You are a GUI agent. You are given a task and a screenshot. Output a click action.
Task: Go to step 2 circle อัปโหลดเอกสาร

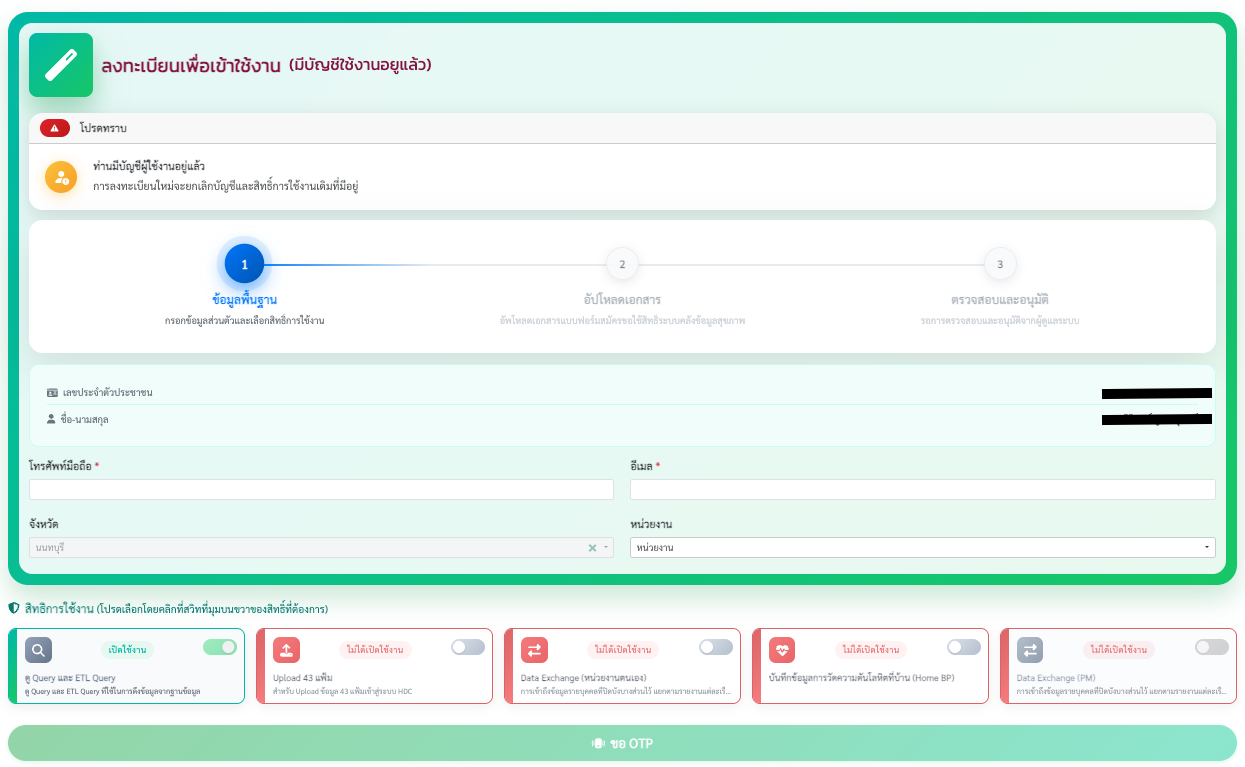(622, 264)
